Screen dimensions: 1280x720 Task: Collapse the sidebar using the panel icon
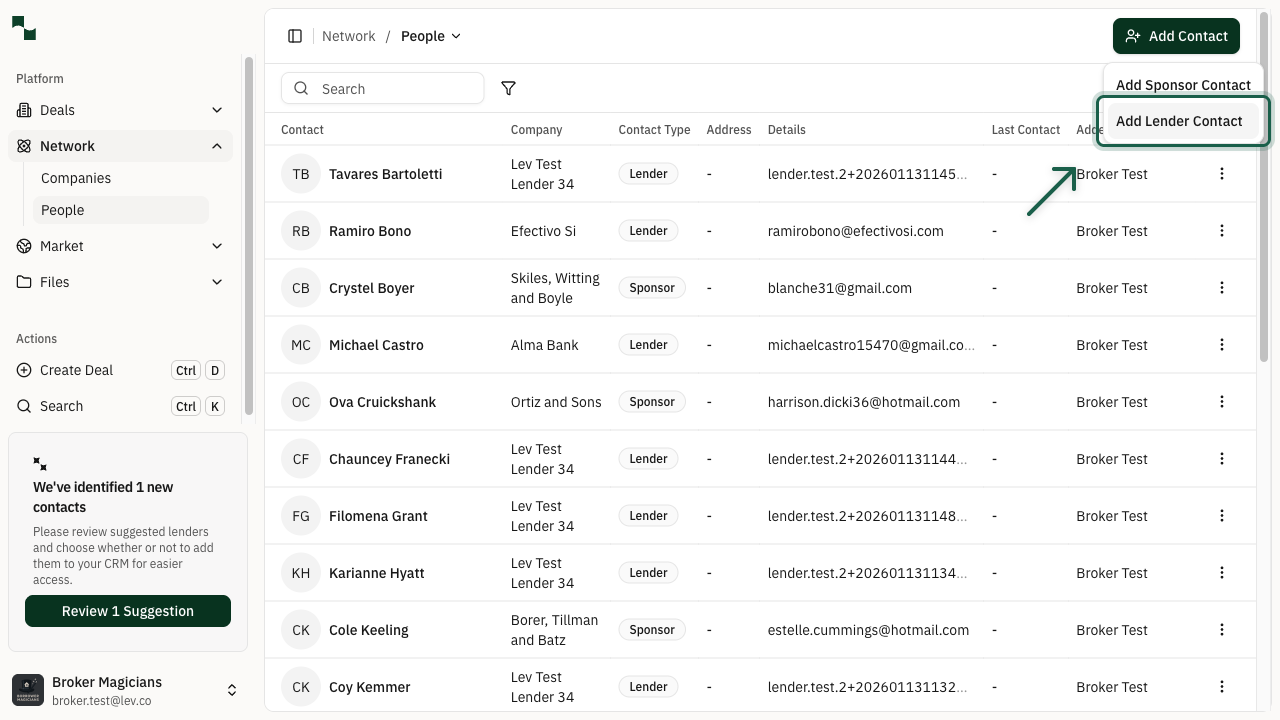click(x=295, y=36)
